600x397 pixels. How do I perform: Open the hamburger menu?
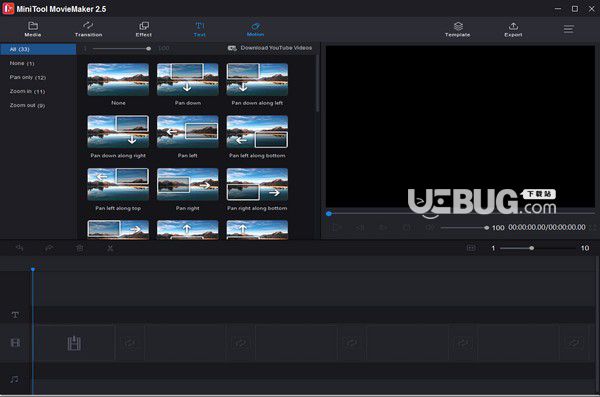[569, 29]
